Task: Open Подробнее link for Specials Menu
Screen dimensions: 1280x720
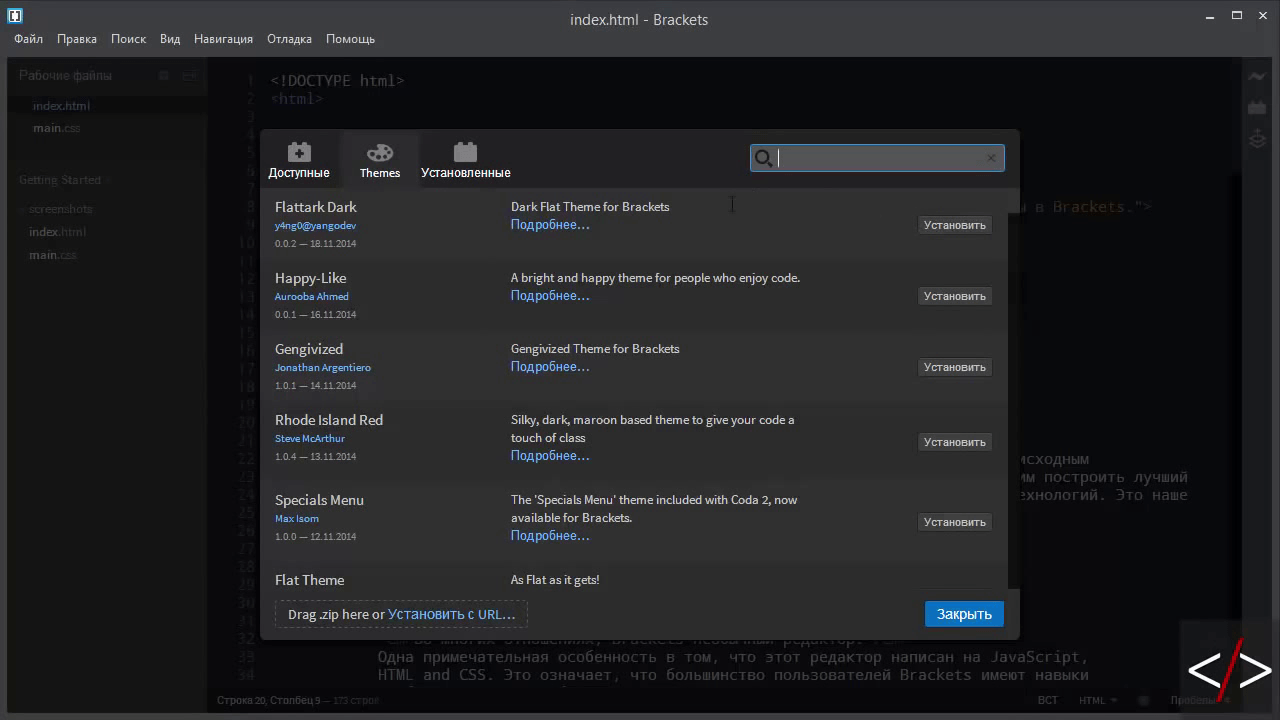Action: (x=550, y=536)
